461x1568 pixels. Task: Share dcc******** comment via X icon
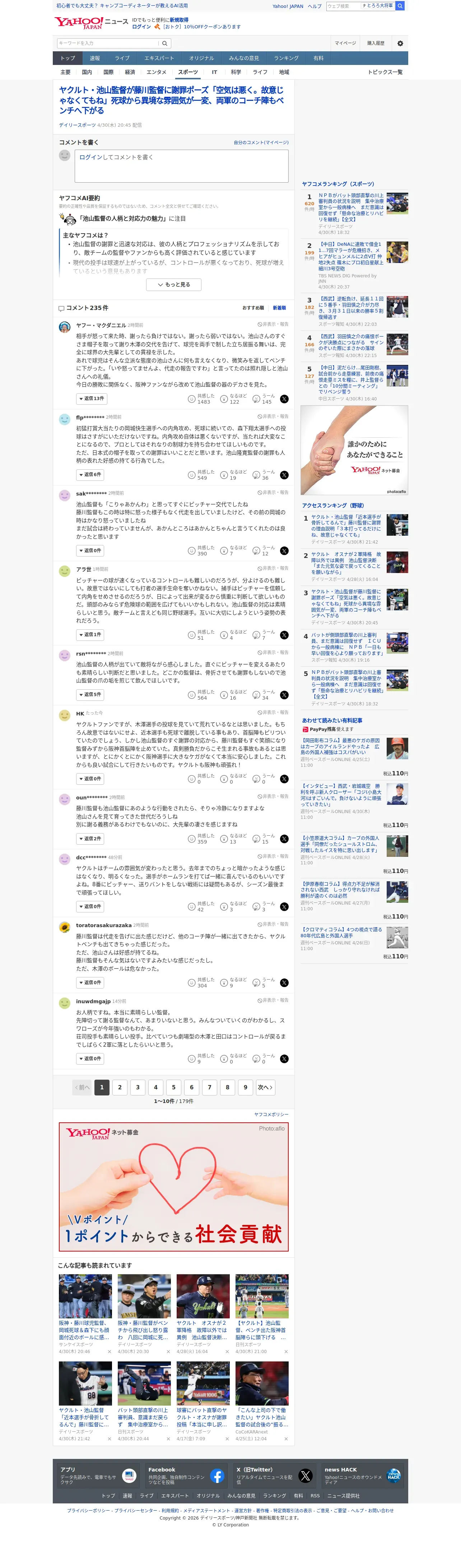point(284,907)
